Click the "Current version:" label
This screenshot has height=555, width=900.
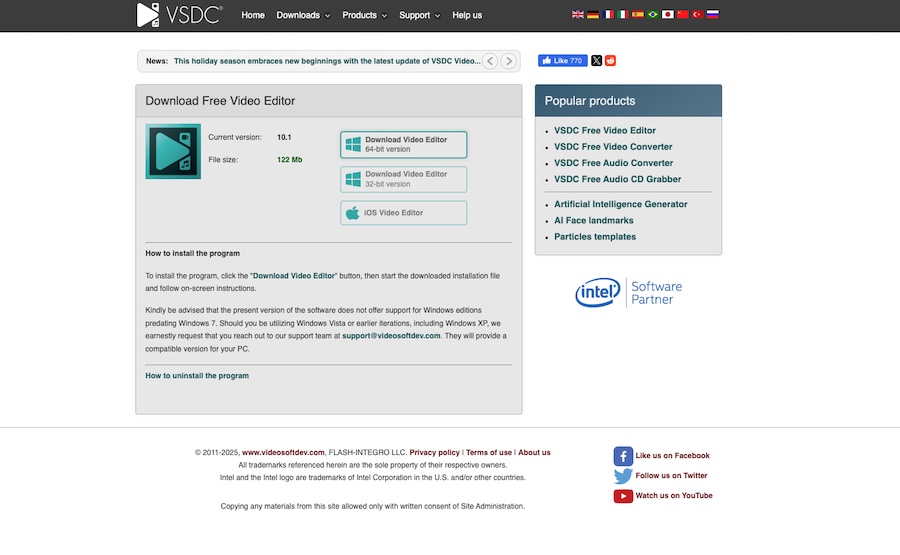coord(235,137)
